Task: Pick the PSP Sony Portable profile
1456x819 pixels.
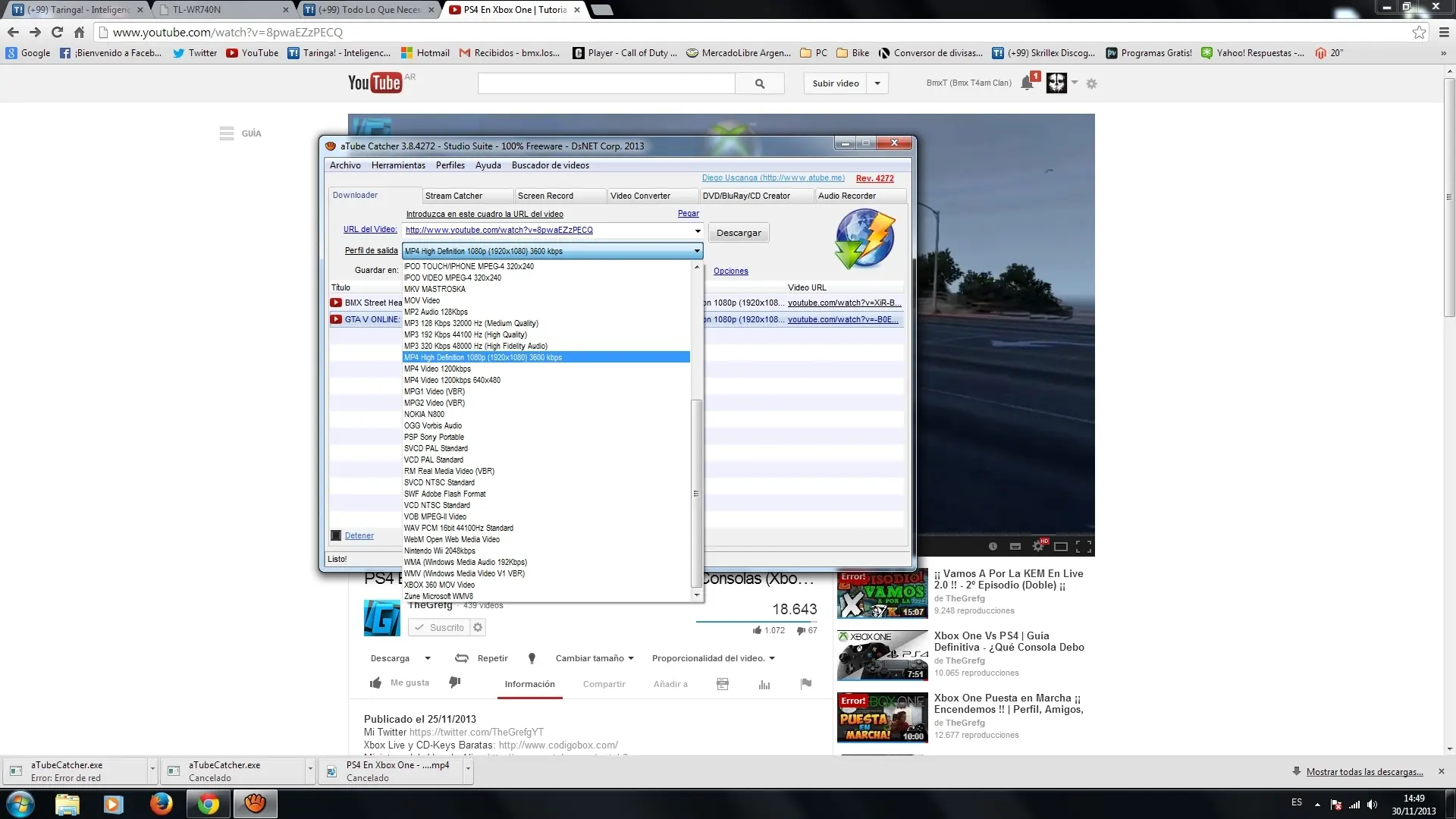Action: (x=546, y=438)
